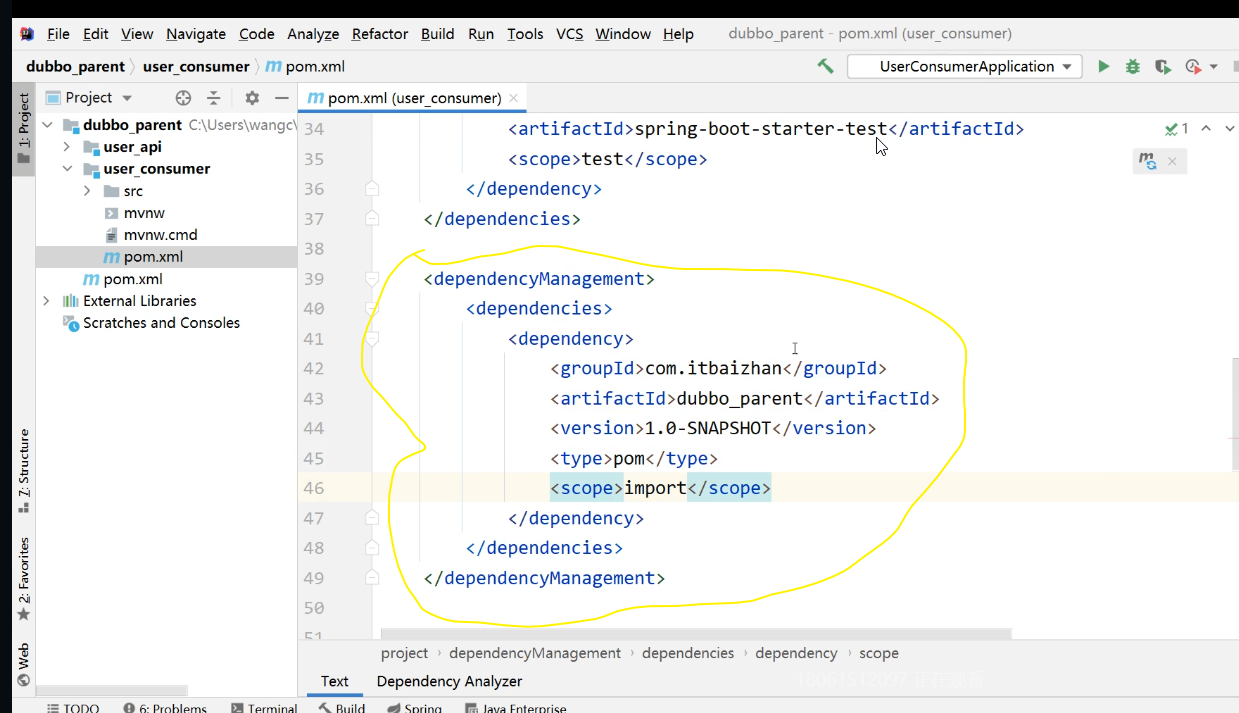Select the mvnw.cmd file
This screenshot has width=1239, height=713.
tap(160, 235)
